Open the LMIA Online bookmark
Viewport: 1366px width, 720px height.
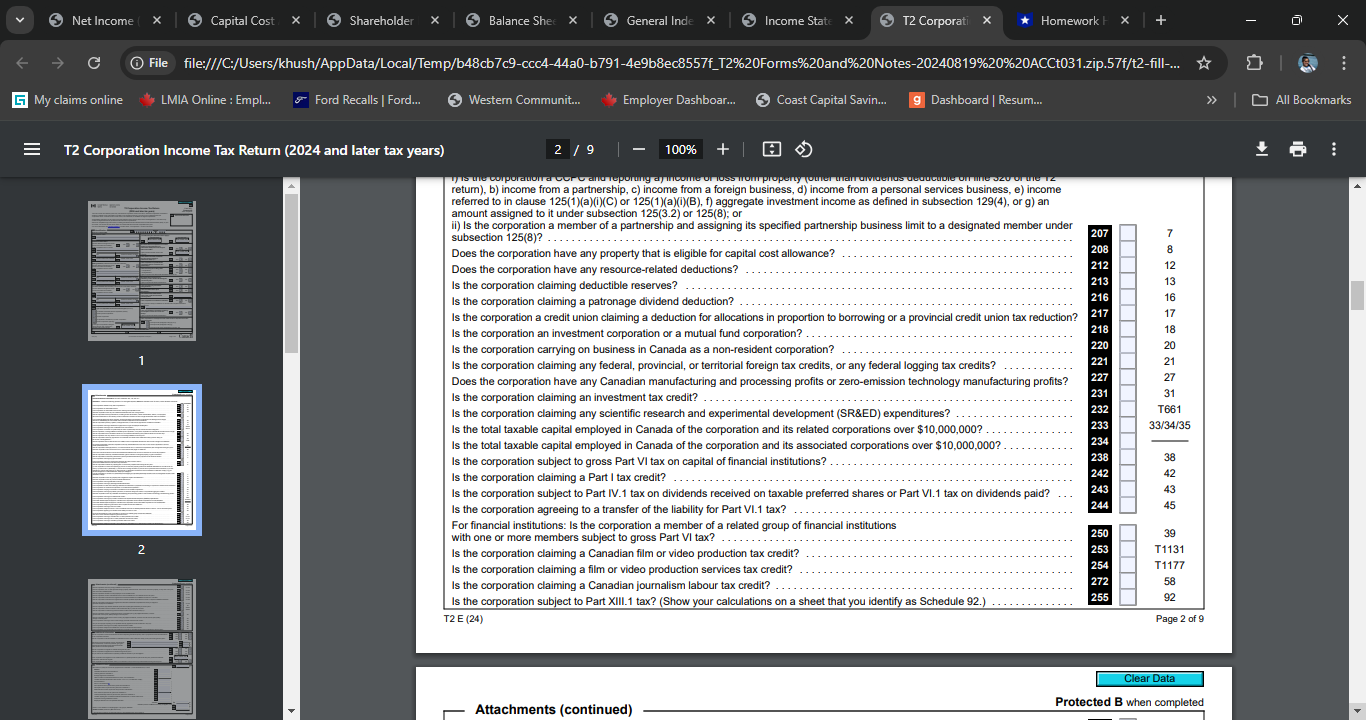coord(205,100)
